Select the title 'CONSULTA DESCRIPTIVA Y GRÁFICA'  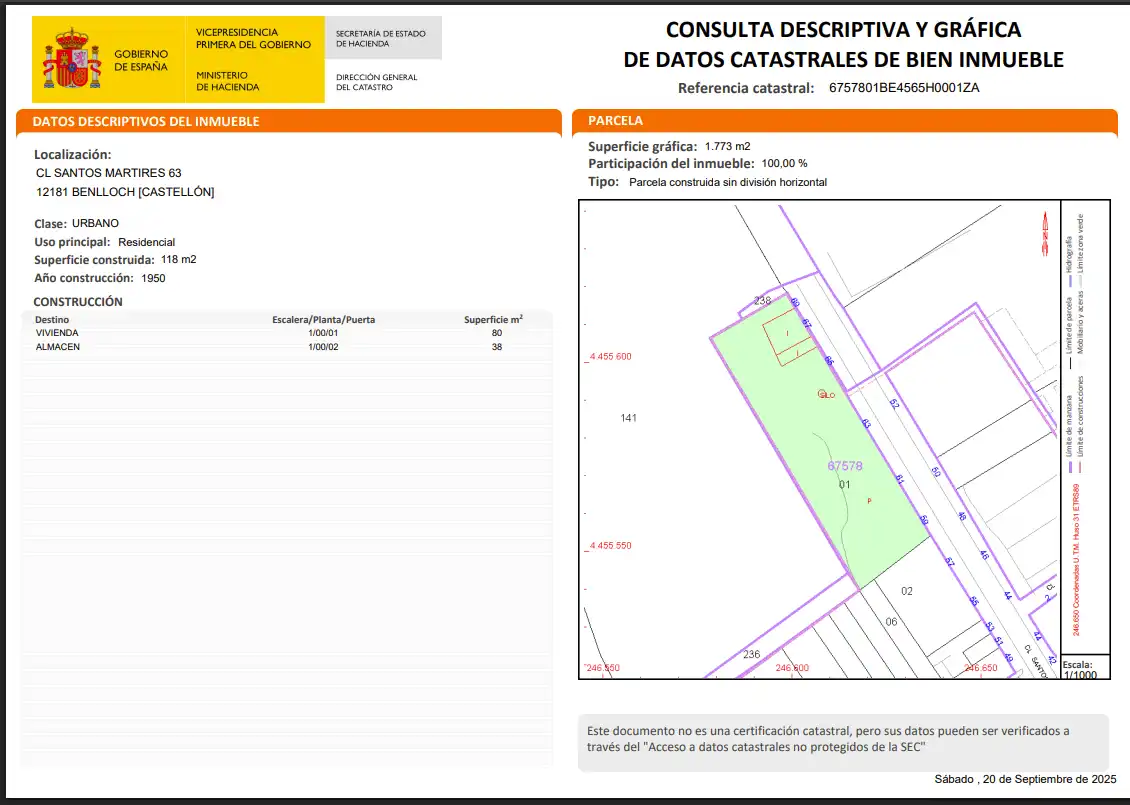click(843, 30)
